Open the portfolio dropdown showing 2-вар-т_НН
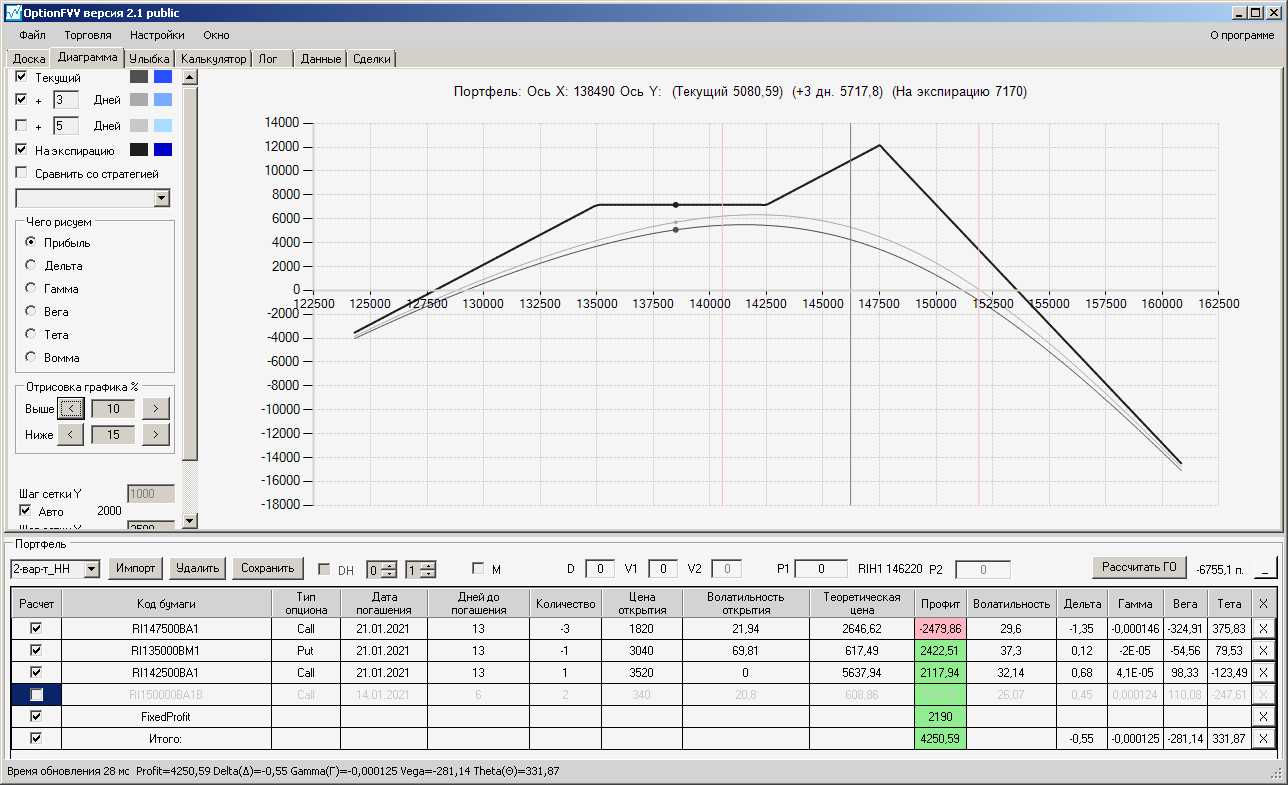This screenshot has width=1288, height=785. click(x=92, y=569)
